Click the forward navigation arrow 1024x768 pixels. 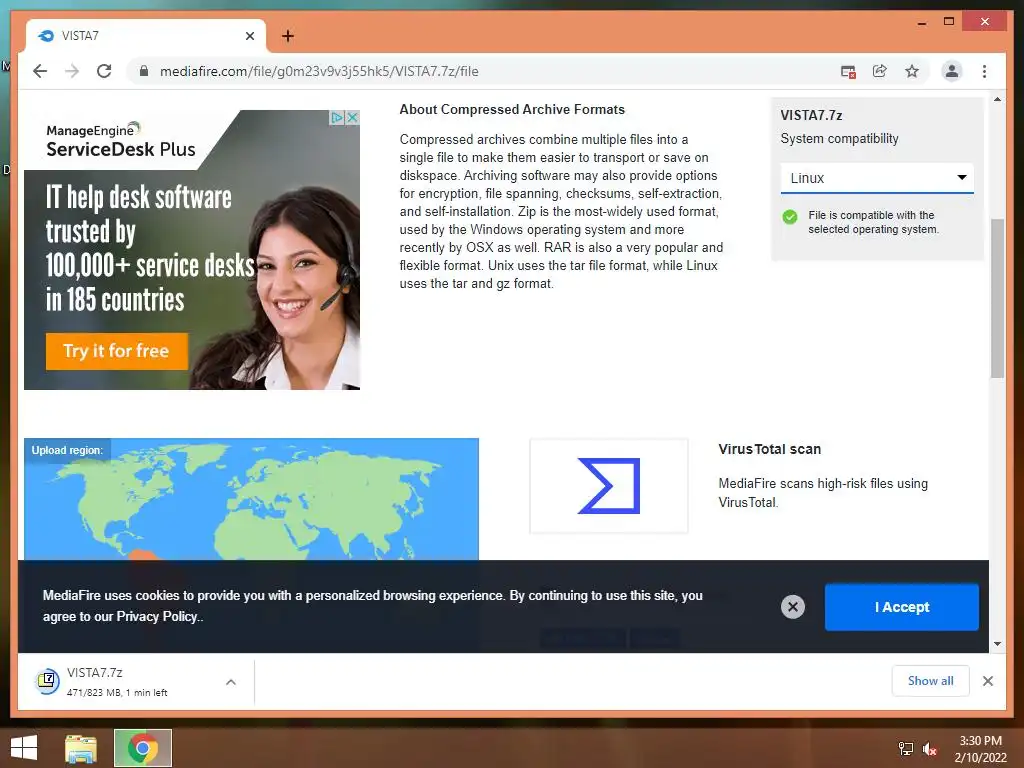tap(72, 71)
